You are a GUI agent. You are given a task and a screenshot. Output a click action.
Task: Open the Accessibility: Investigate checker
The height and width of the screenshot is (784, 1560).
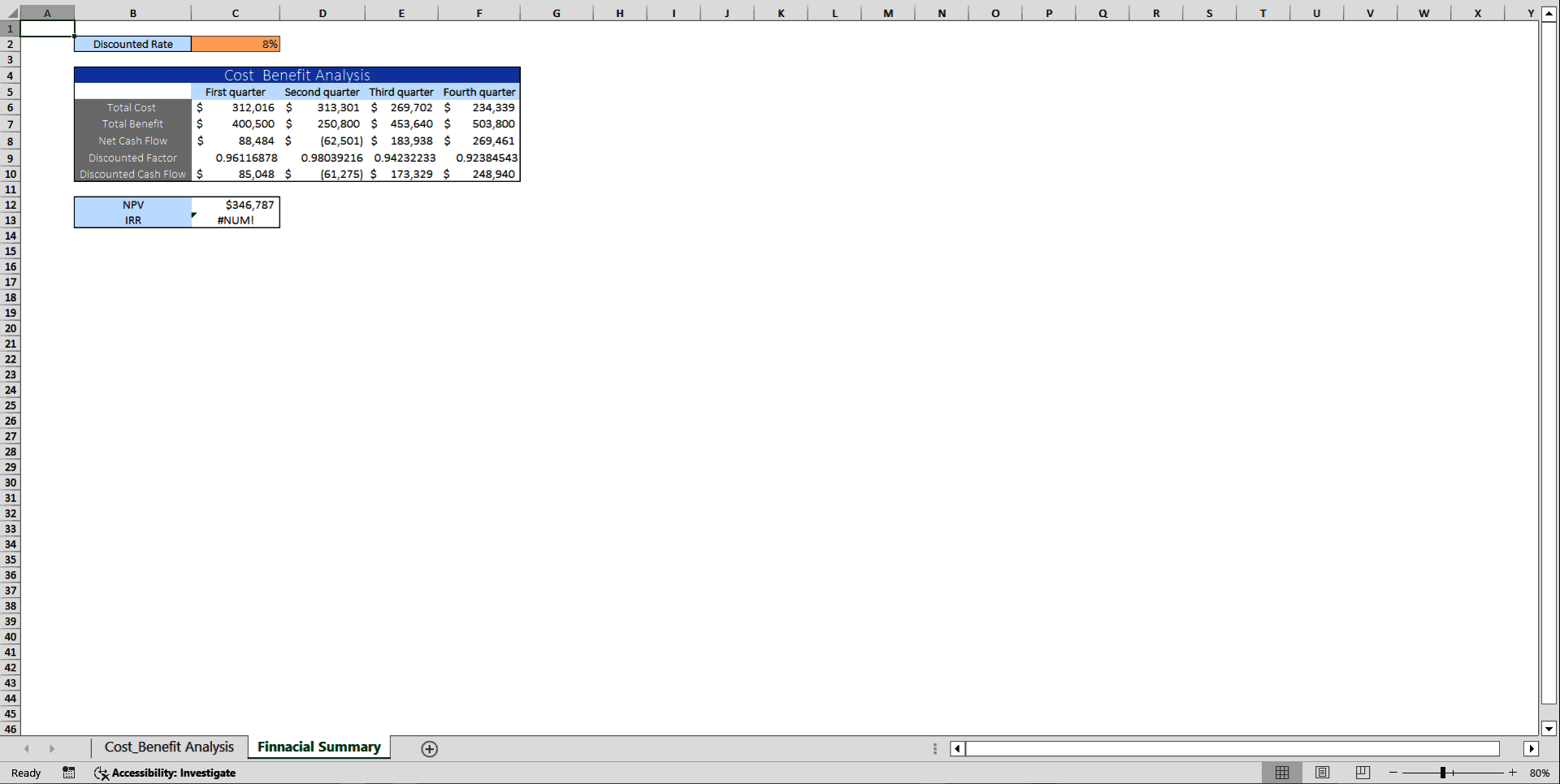(165, 773)
